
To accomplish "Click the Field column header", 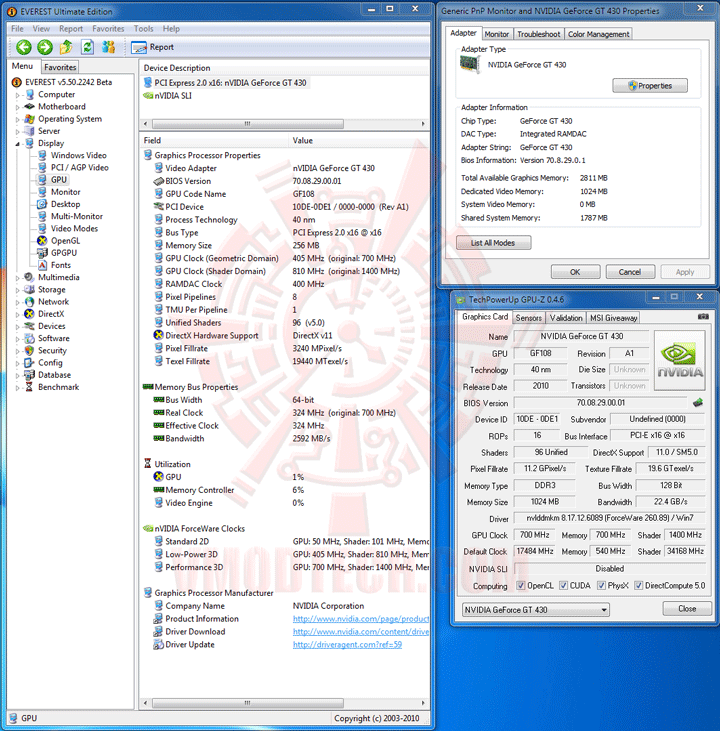I will (214, 141).
